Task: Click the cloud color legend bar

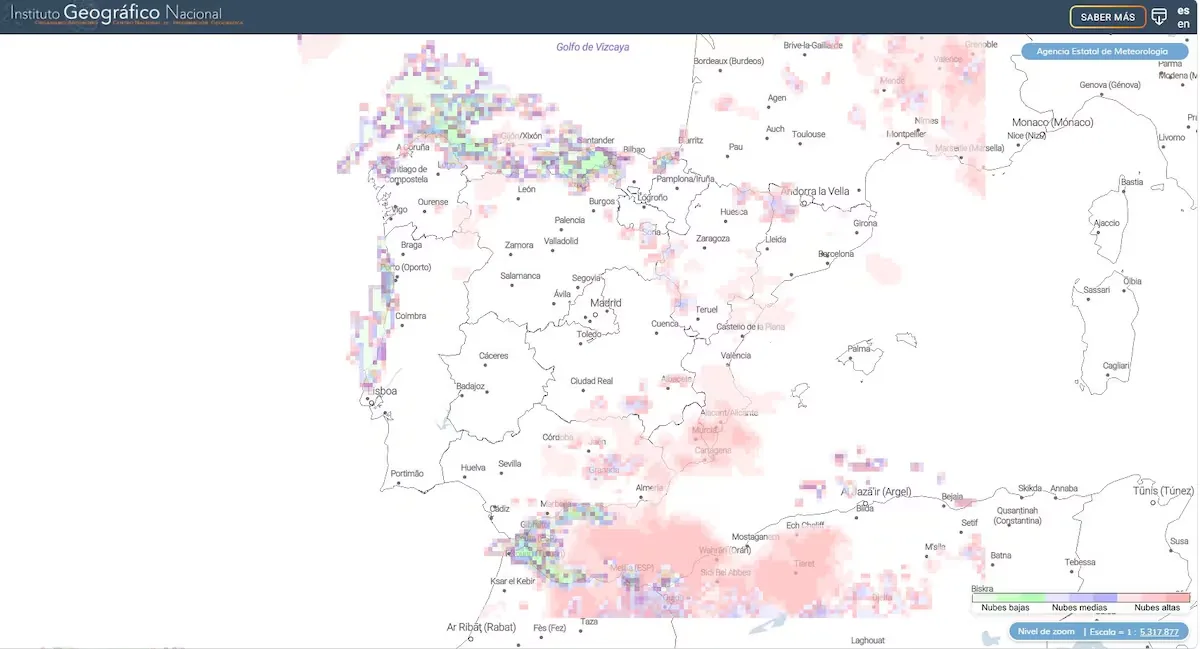Action: [1081, 596]
